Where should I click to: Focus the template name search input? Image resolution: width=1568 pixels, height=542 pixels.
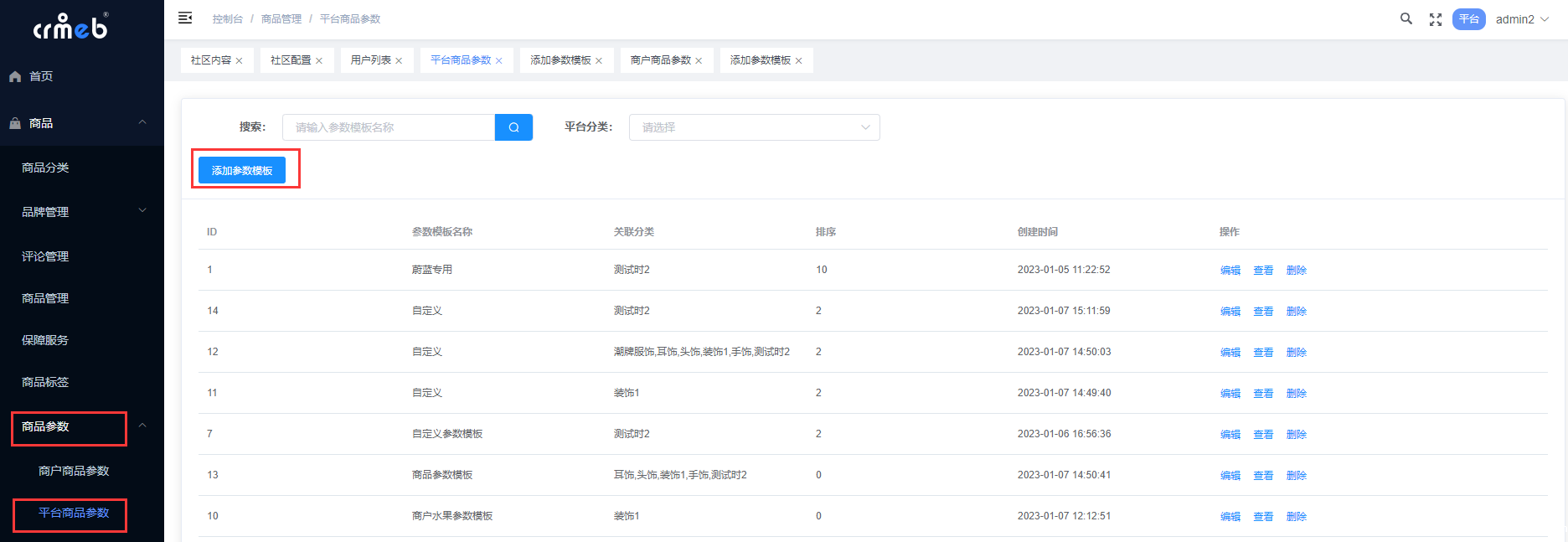389,127
